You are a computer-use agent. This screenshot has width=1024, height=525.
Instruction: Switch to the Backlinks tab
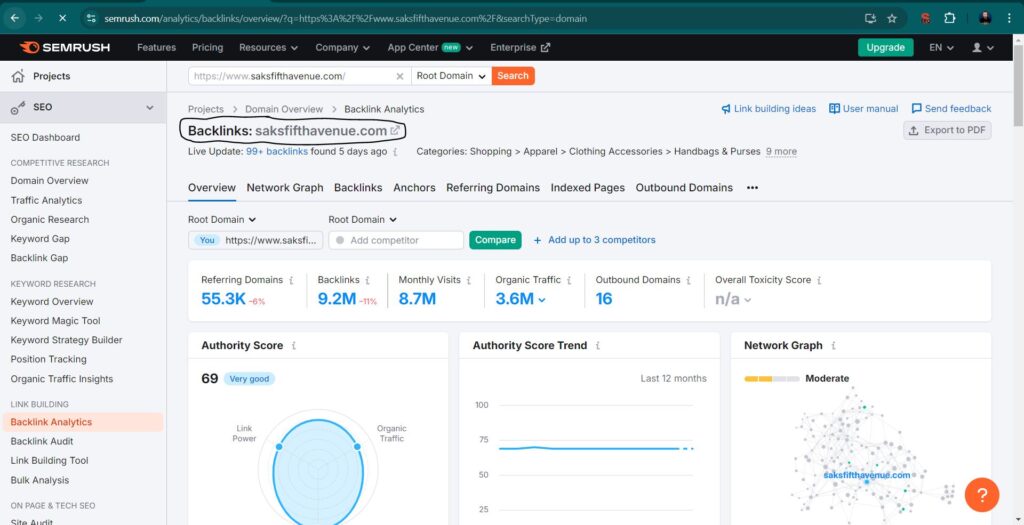pos(358,188)
